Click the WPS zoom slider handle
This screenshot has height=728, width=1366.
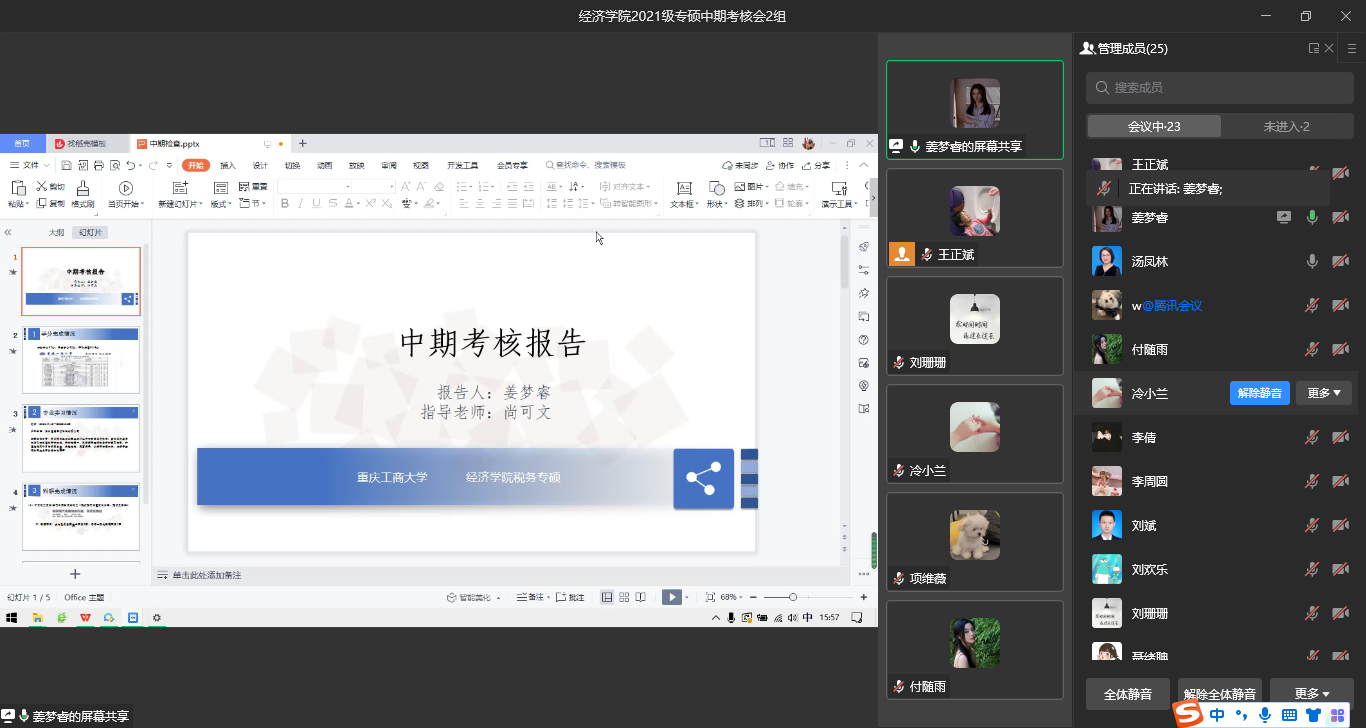(793, 597)
